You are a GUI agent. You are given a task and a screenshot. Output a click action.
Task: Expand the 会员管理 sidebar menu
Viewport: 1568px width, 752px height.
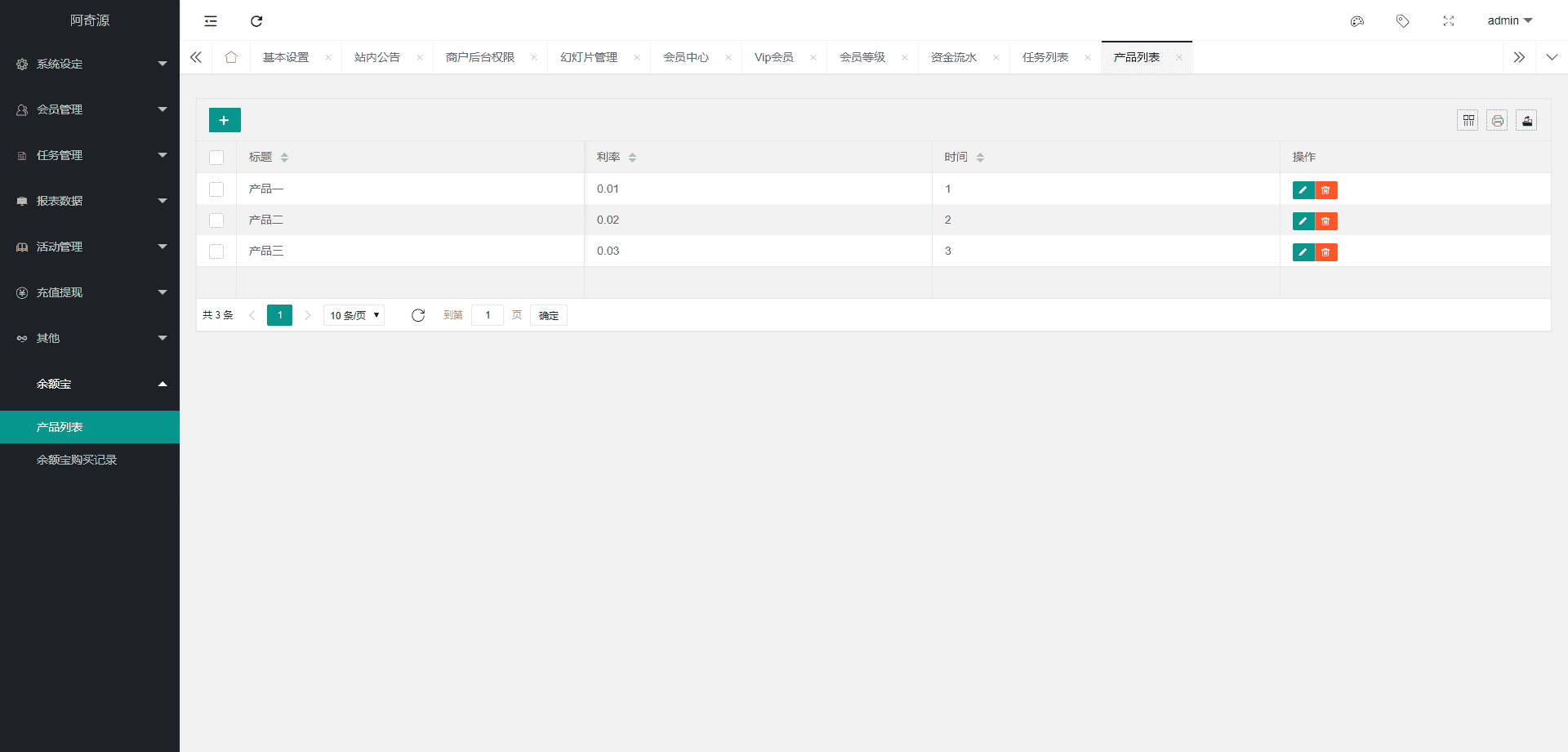(90, 109)
